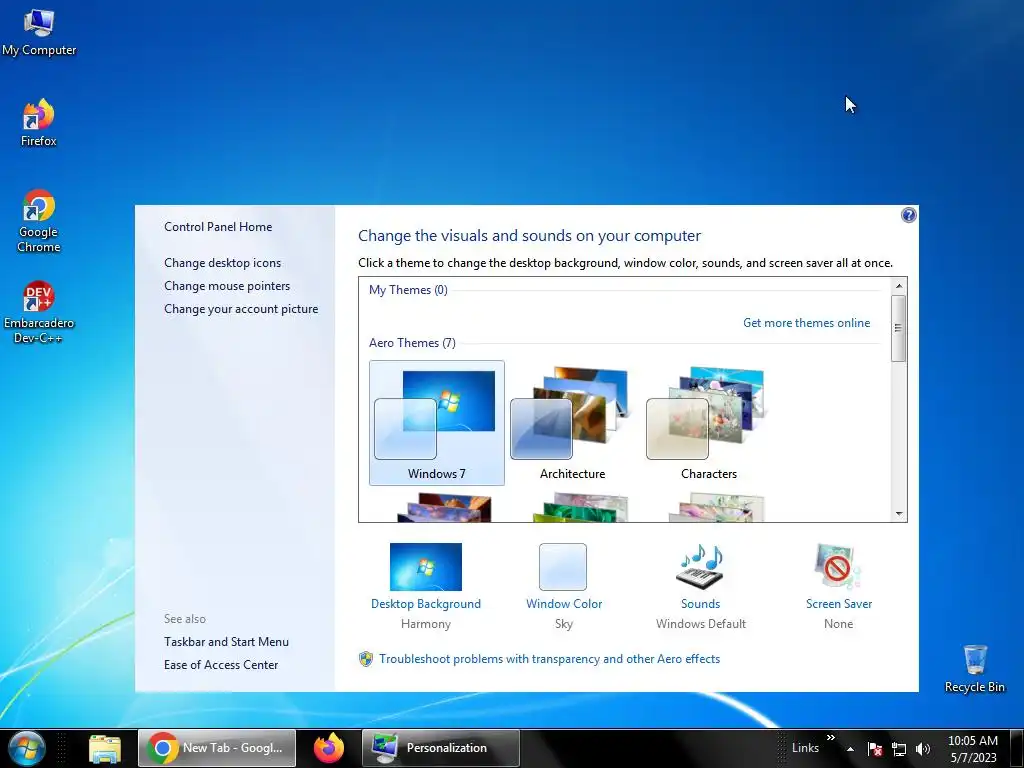Click Change desktop icons

[x=223, y=263]
